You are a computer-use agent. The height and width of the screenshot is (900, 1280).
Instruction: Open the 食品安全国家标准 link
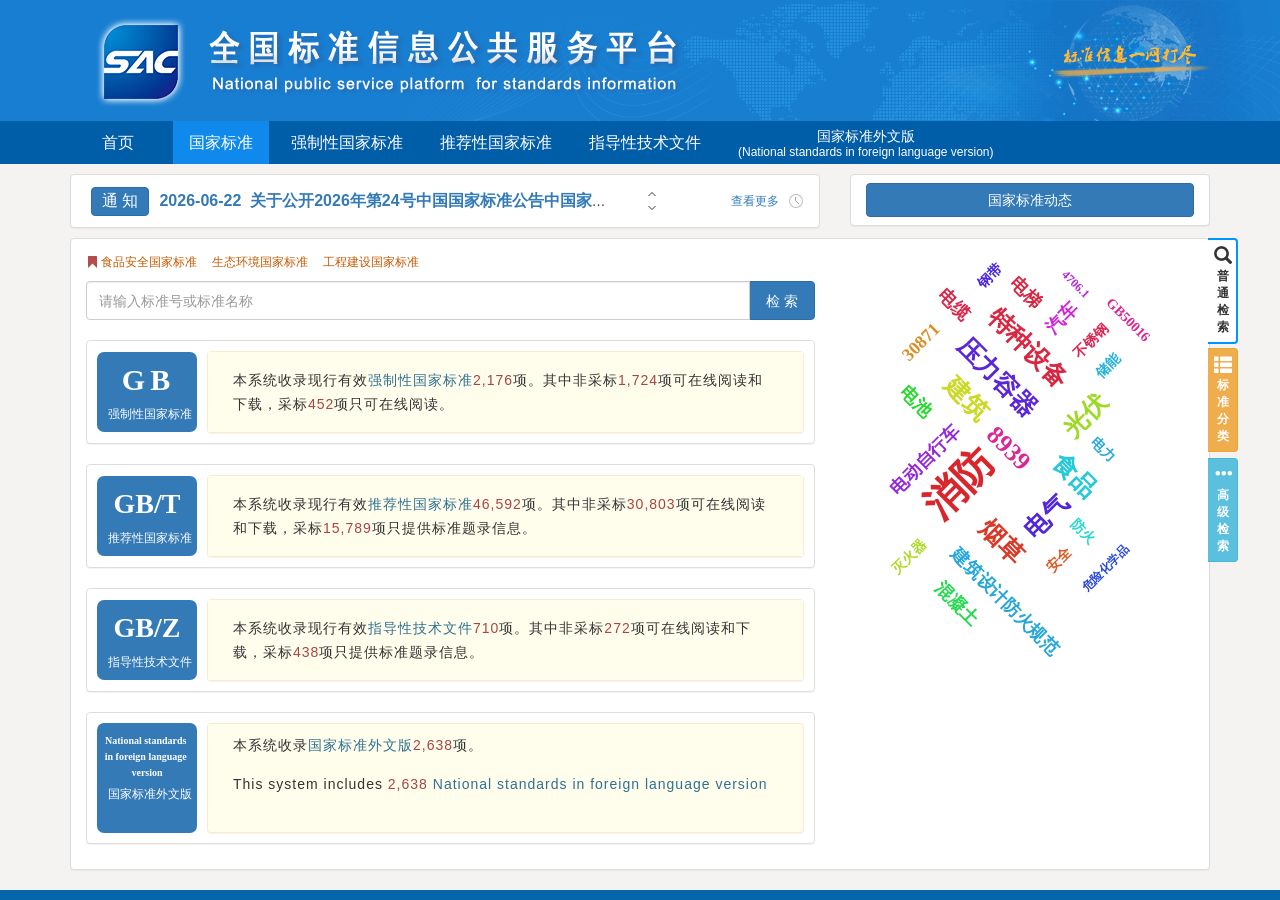point(149,262)
